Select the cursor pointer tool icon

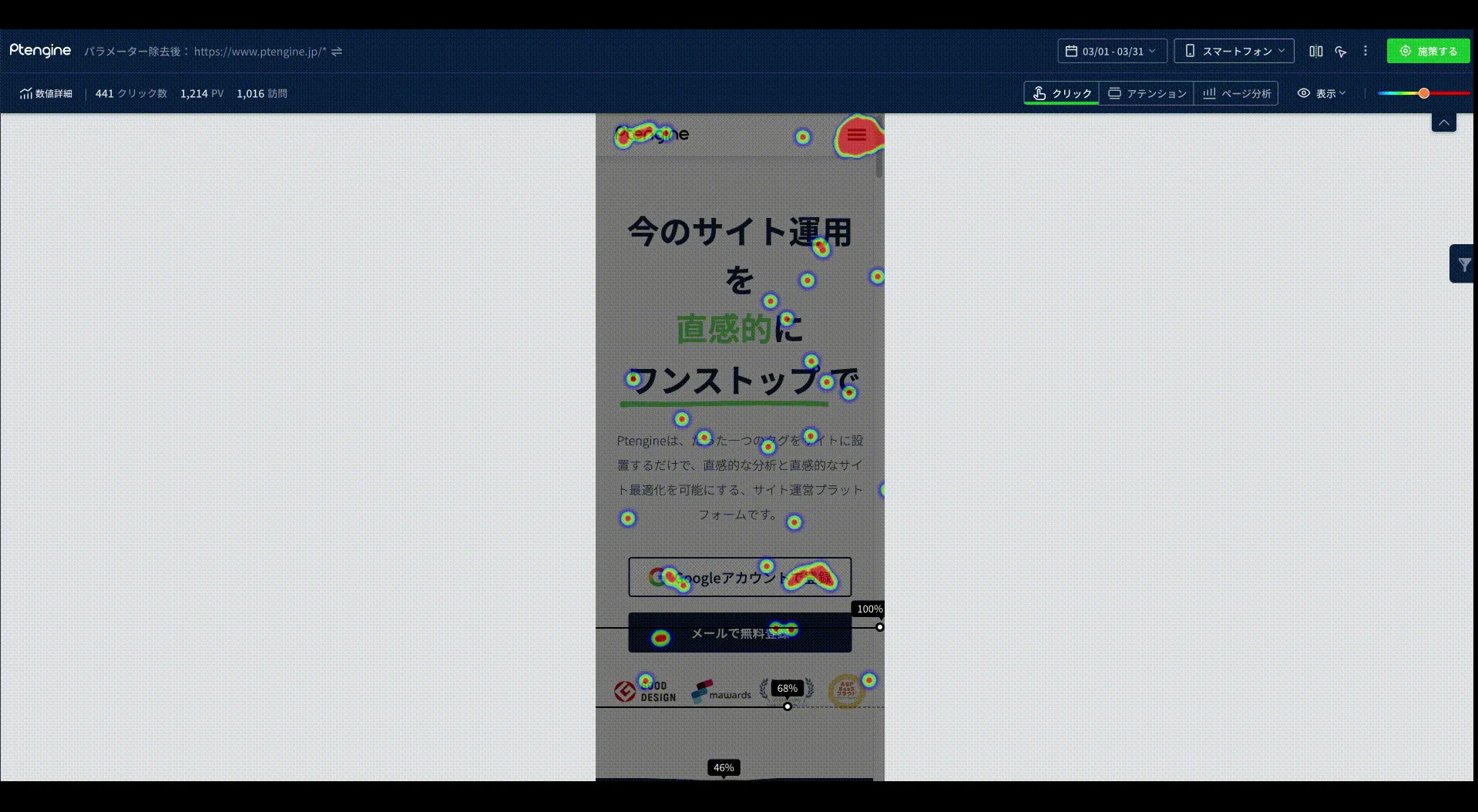click(x=1341, y=52)
